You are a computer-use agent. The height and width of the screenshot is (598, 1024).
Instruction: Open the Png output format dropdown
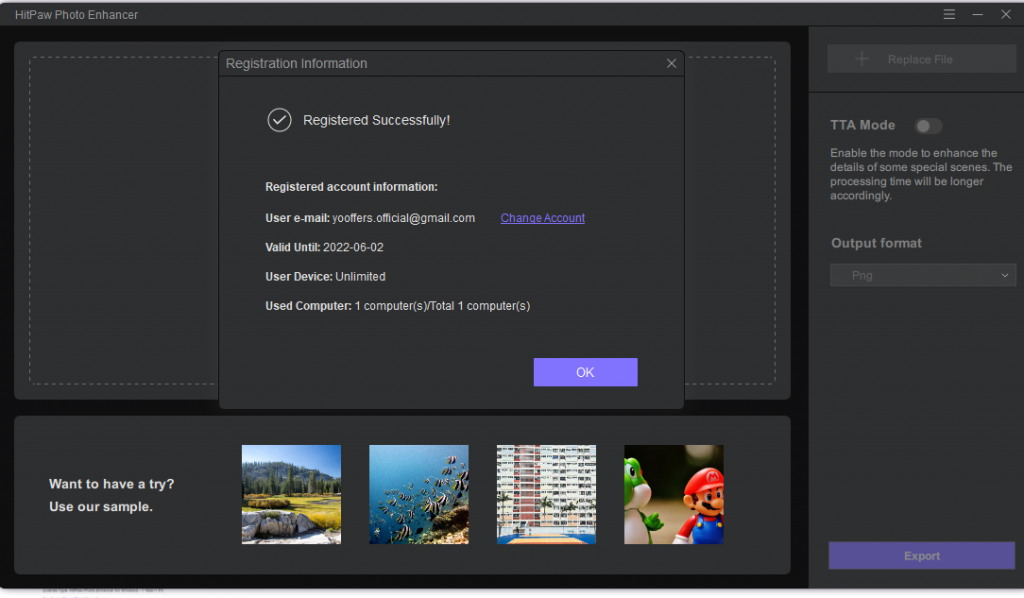[x=923, y=275]
